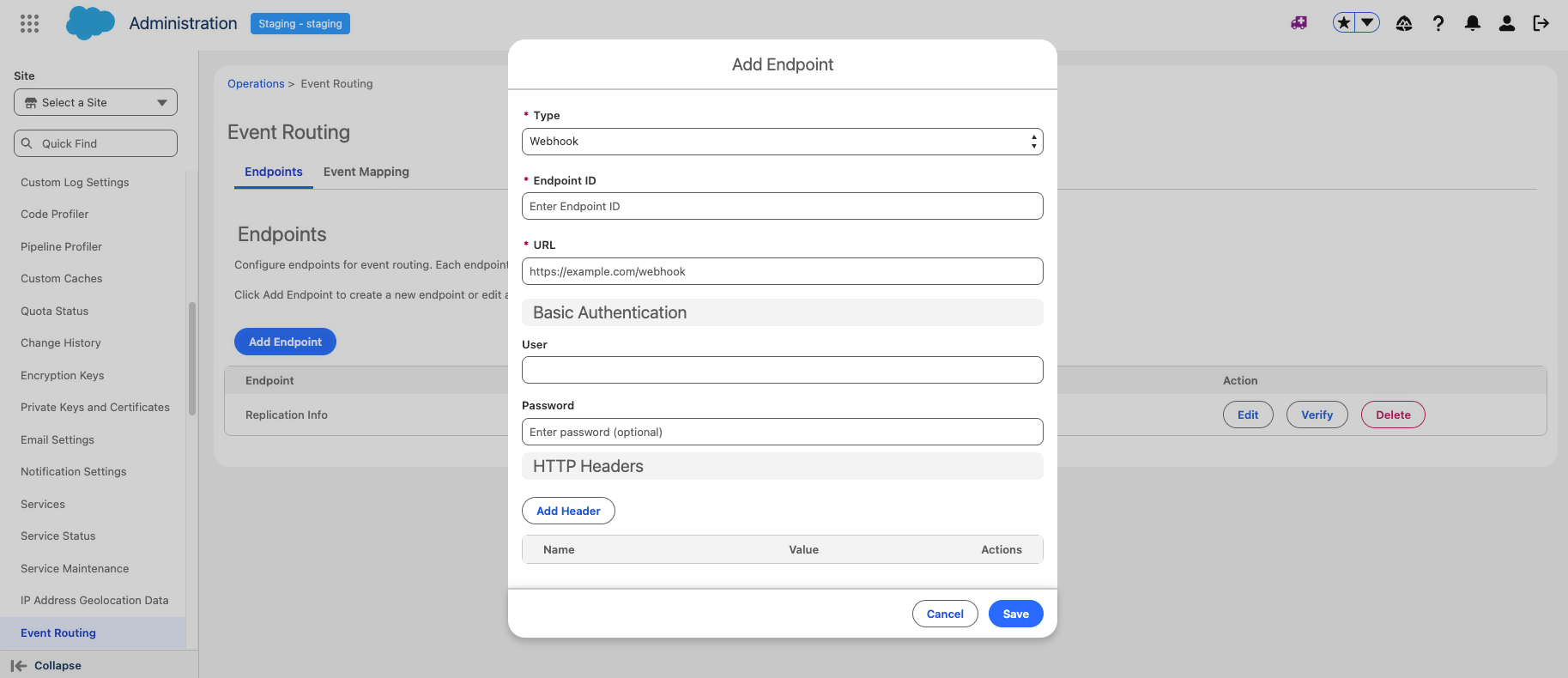Click the Collapse sidebar arrow icon

(19, 665)
